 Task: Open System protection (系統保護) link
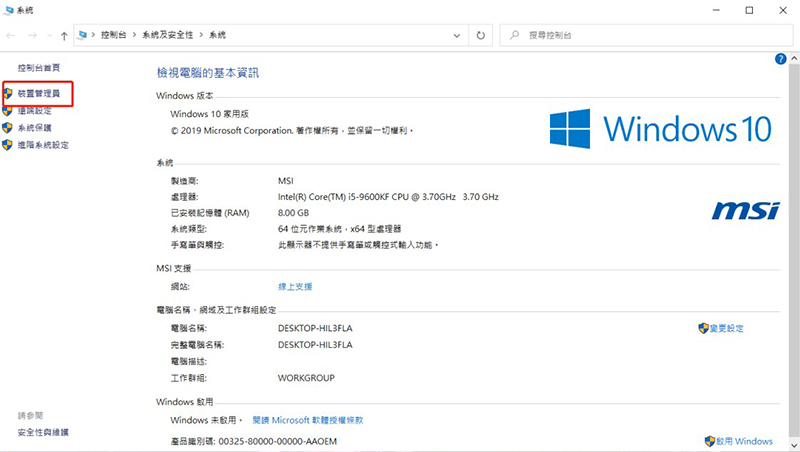35,128
